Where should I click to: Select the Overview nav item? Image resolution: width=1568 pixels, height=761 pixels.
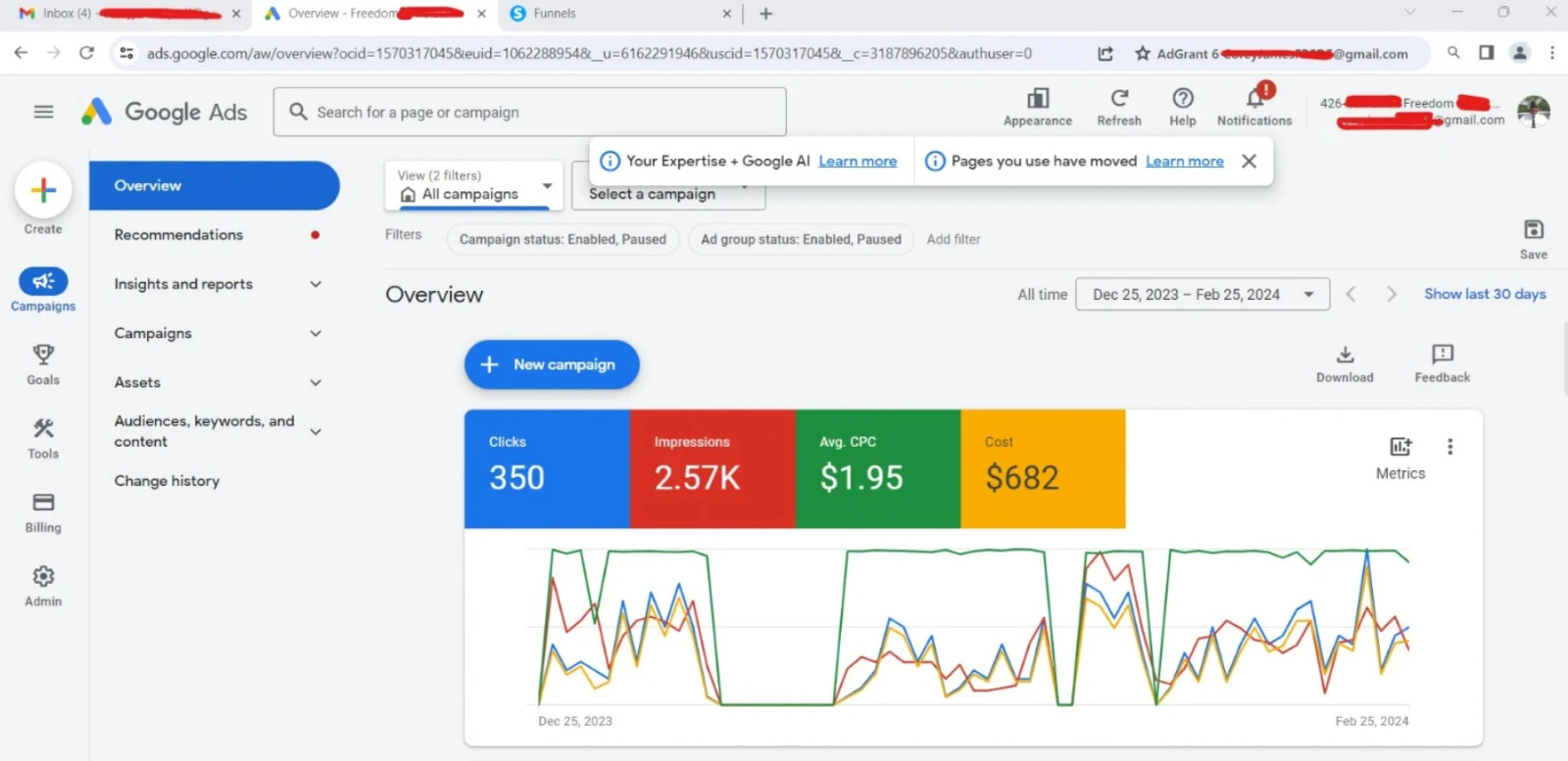[x=215, y=185]
